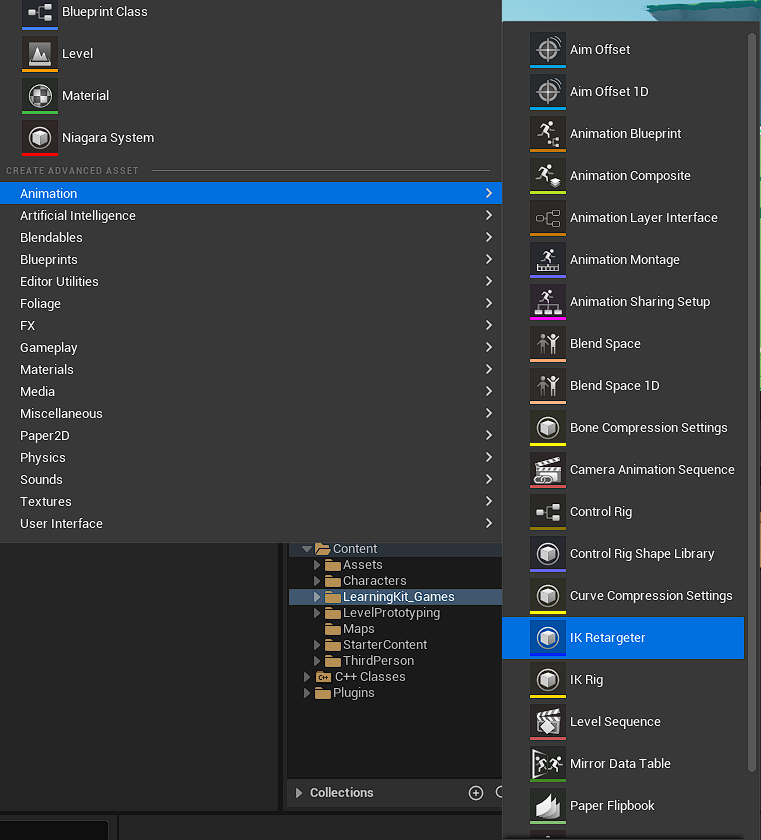The width and height of the screenshot is (761, 840).
Task: Expand the LearningKit_Games folder arrow
Action: (x=317, y=597)
